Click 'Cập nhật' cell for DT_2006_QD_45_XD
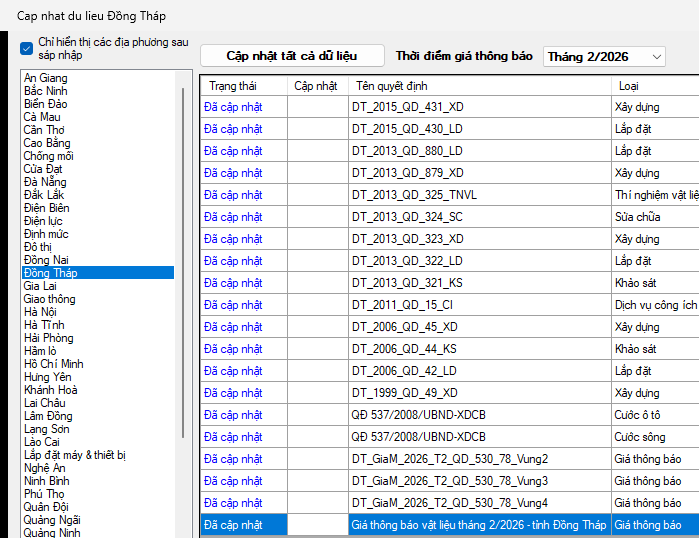Viewport: 699px width, 538px height. (x=317, y=327)
